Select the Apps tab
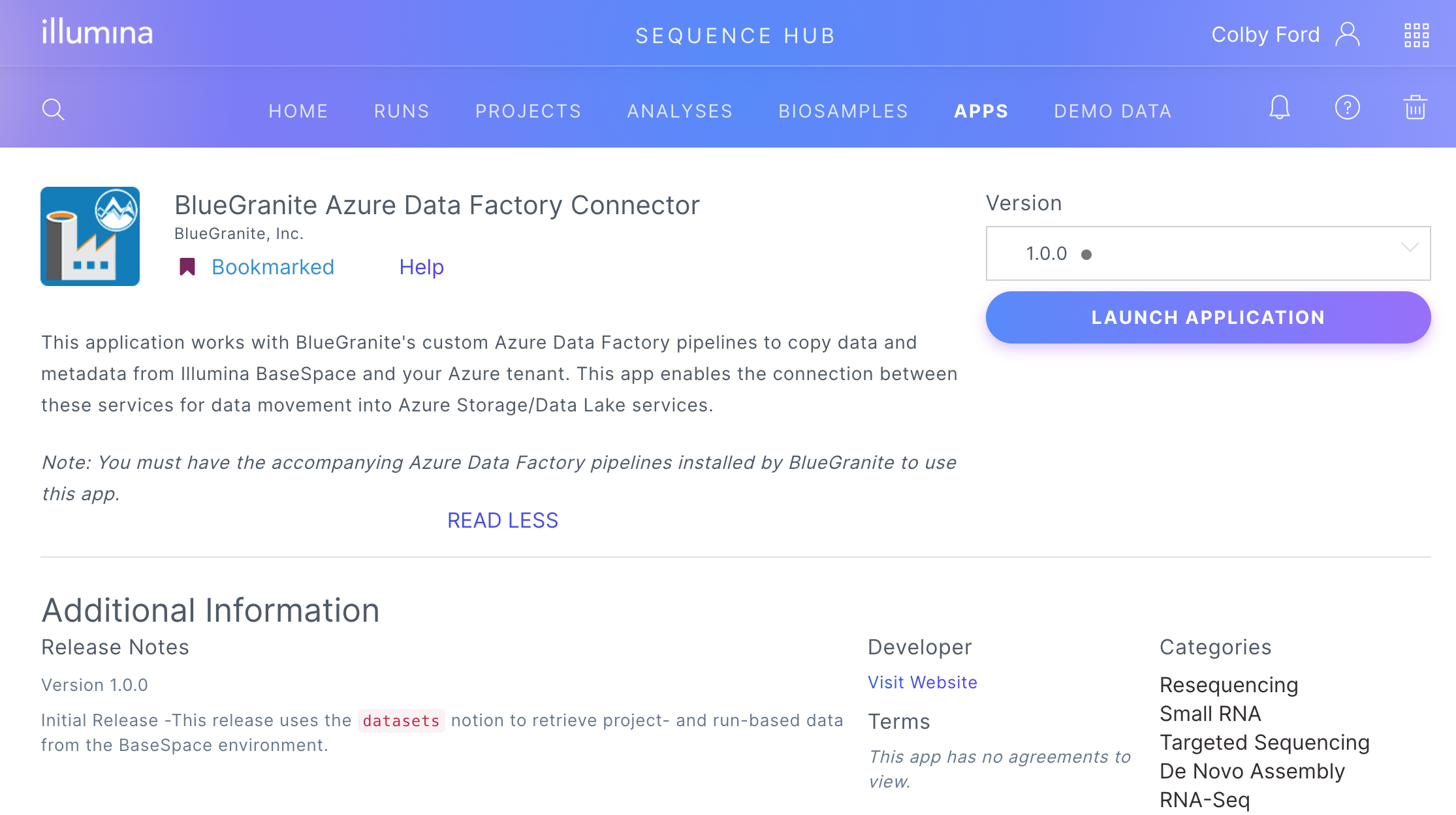Viewport: 1456px width, 815px height. 981,111
